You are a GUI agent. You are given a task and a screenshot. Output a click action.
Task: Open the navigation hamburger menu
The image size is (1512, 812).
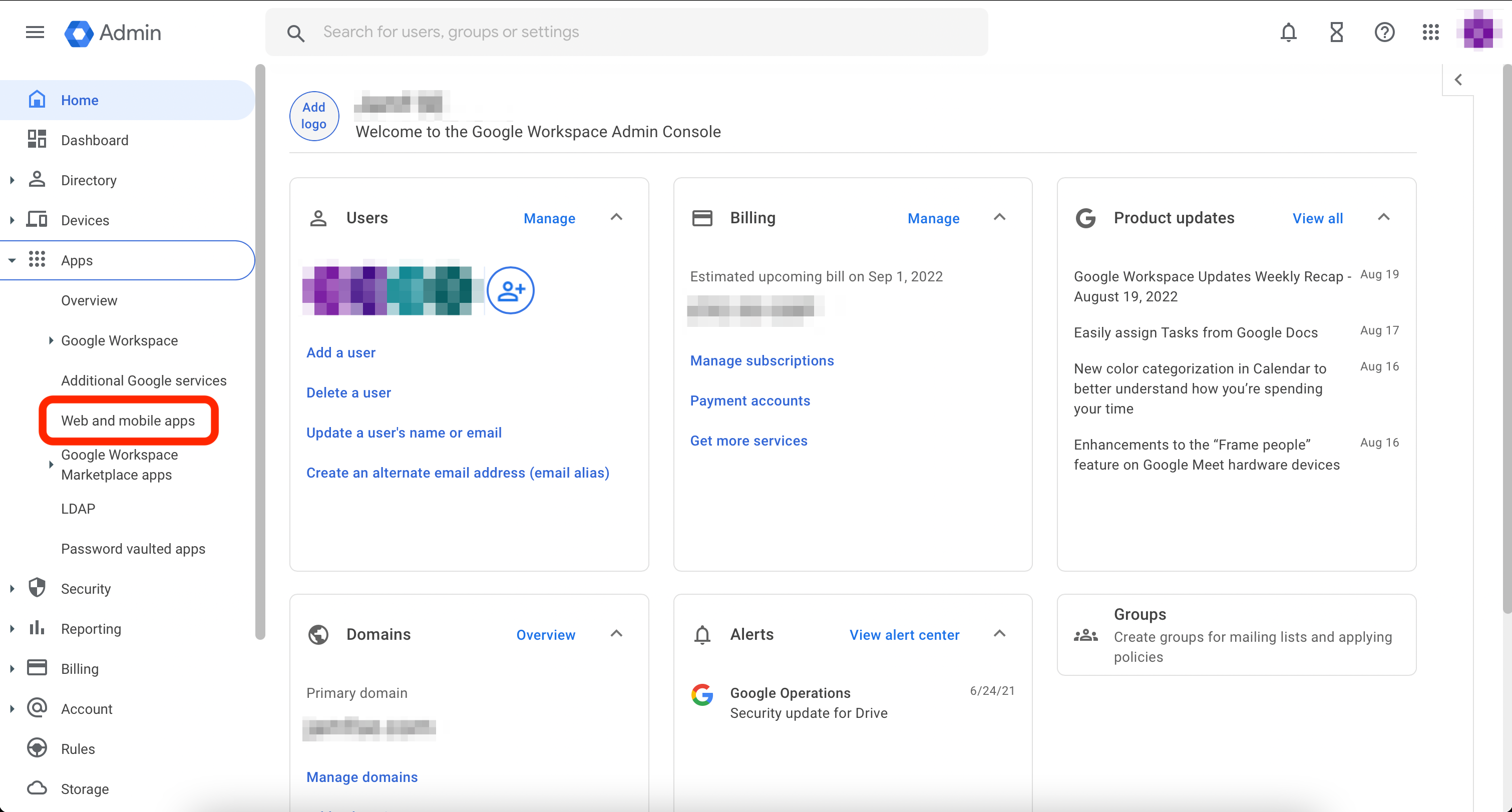click(x=35, y=32)
